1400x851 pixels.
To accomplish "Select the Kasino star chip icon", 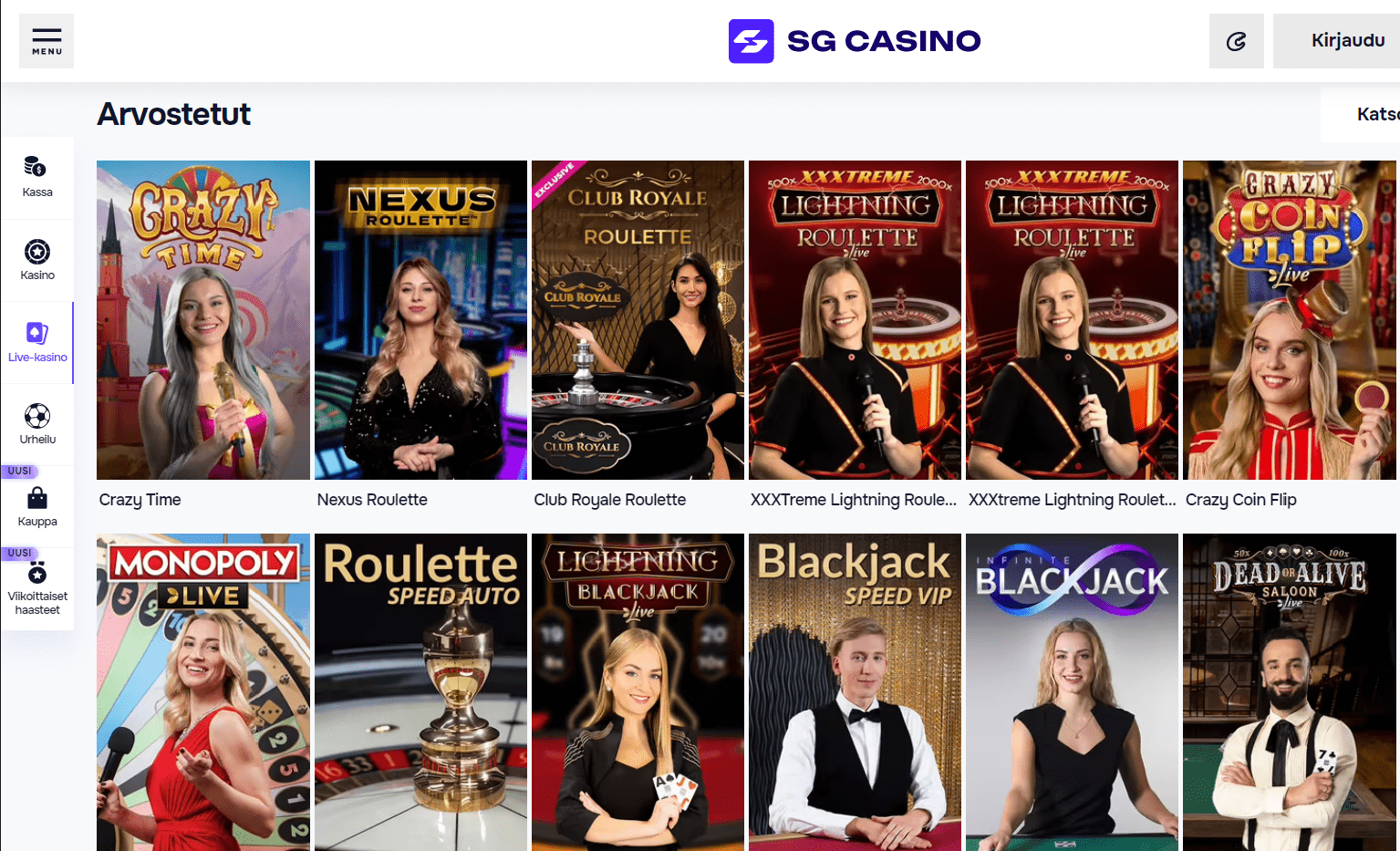I will click(37, 251).
